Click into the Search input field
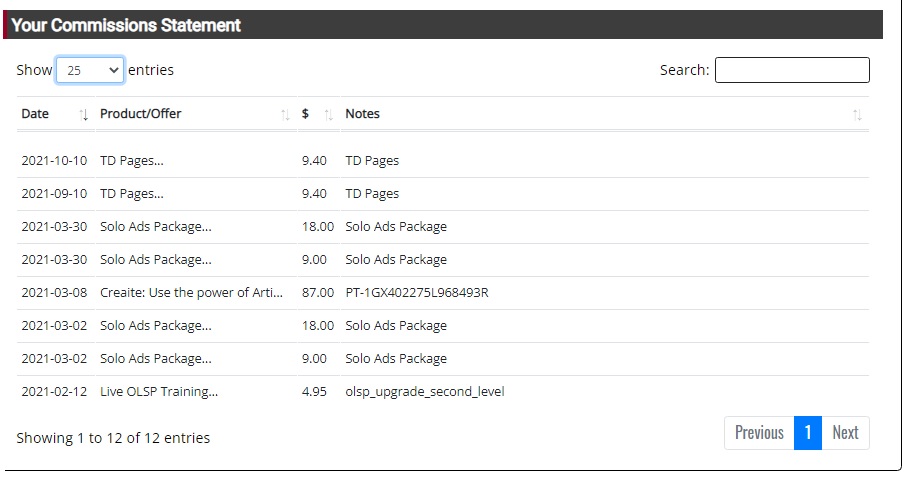This screenshot has height=483, width=920. coord(792,70)
